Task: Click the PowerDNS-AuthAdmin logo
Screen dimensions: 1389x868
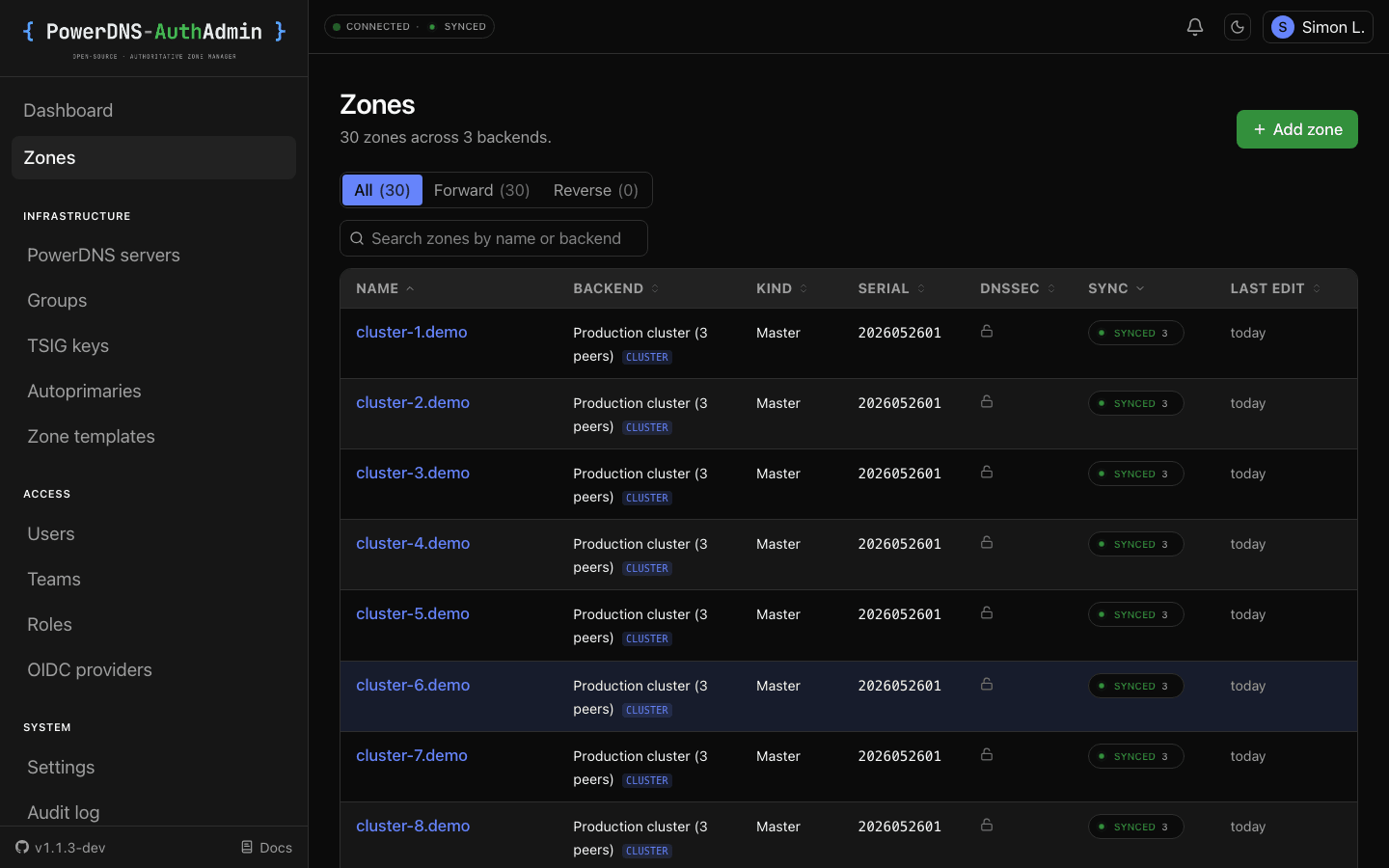Action: [154, 39]
